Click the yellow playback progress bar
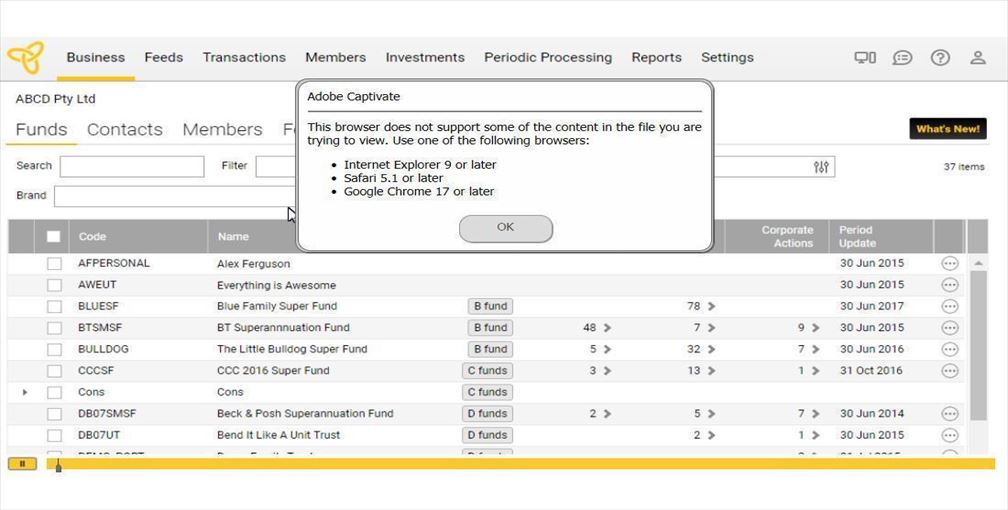The image size is (1008, 510). tap(521, 464)
